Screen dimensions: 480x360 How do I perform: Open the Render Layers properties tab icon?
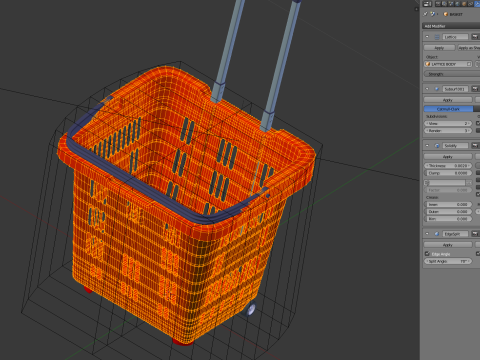point(444,4)
